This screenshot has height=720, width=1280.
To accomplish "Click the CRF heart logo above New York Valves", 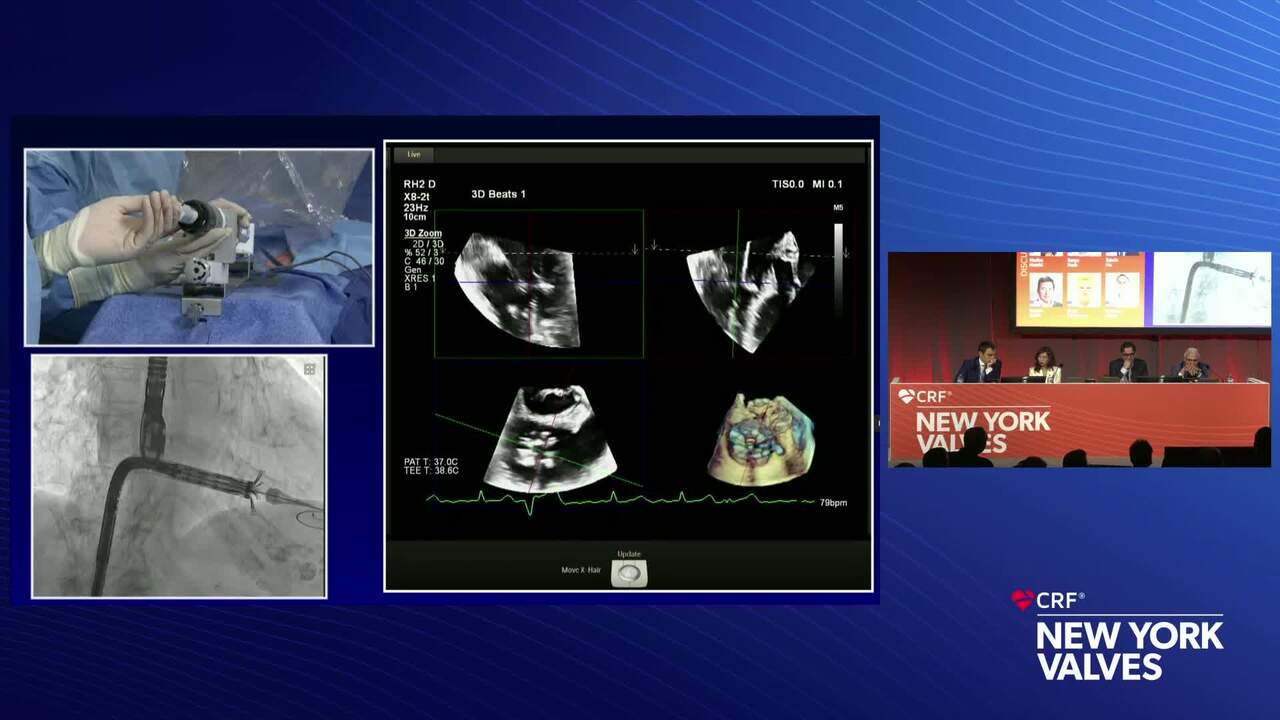I will 1022,600.
